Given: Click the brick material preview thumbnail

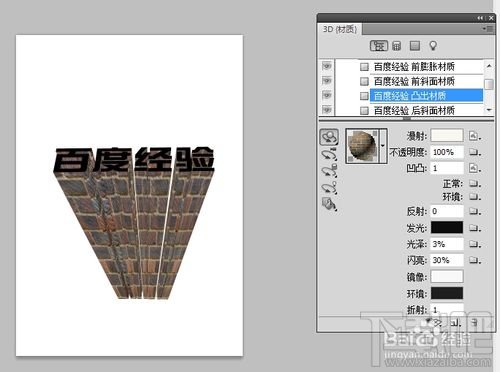Looking at the screenshot, I should coord(362,146).
